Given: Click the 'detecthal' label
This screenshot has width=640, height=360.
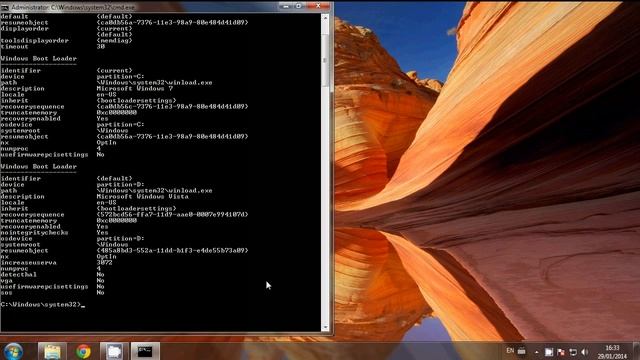Looking at the screenshot, I should [19, 274].
